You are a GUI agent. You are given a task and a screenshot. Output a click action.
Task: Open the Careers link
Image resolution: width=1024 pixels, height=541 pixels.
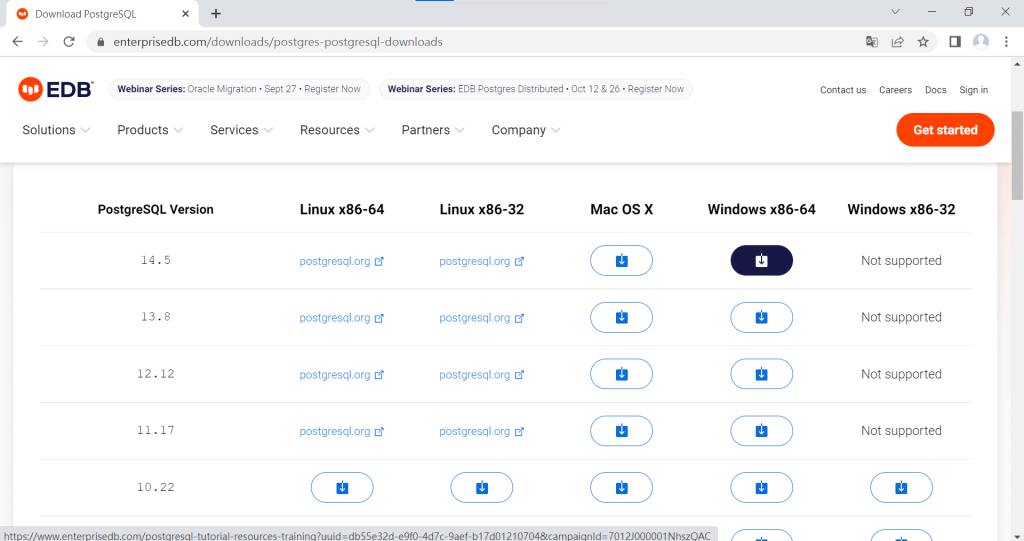[x=895, y=90]
